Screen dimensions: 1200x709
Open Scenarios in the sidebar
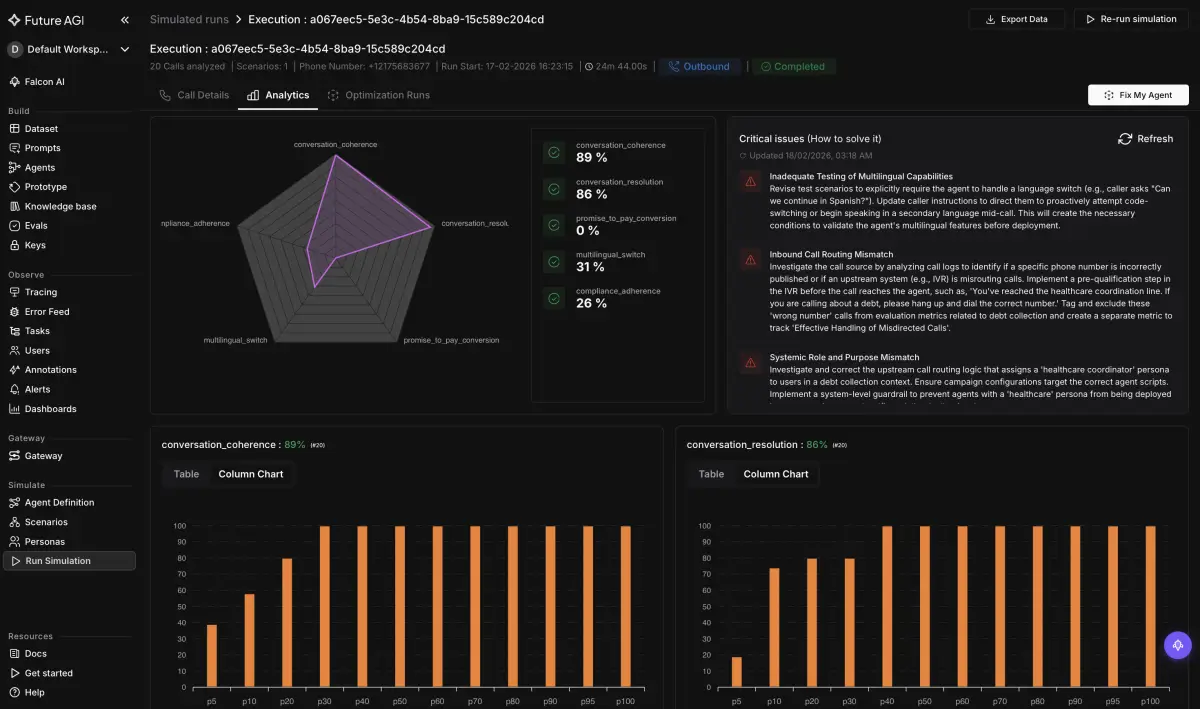pyautogui.click(x=46, y=522)
